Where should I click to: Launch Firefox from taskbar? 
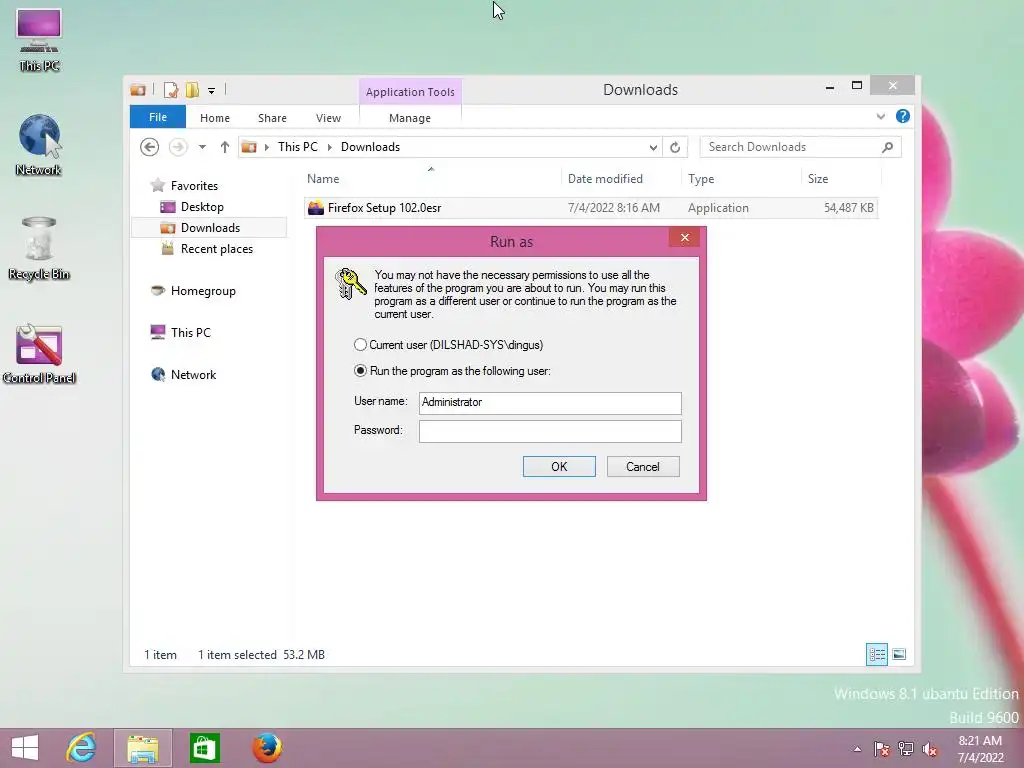point(267,748)
